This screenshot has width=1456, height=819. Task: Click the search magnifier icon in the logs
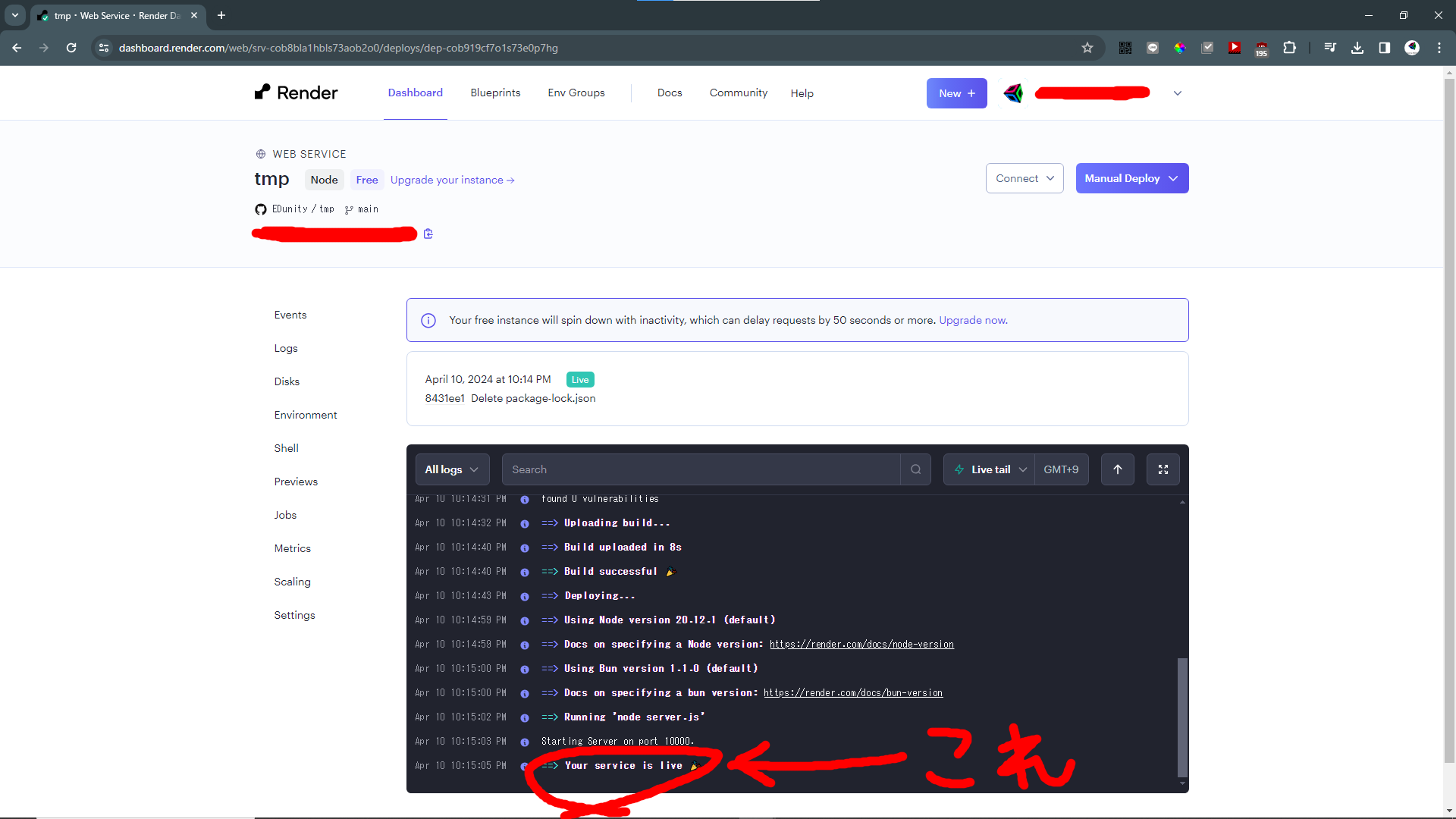point(915,469)
